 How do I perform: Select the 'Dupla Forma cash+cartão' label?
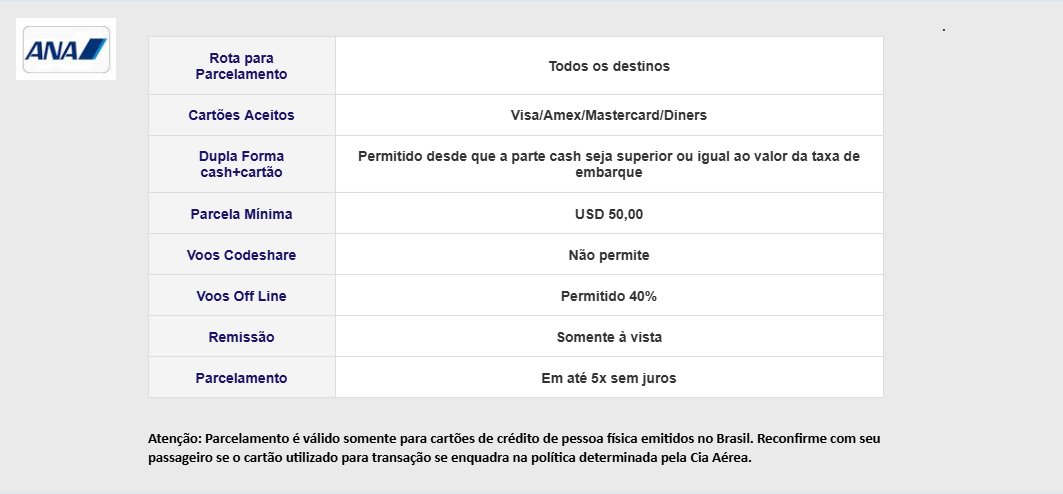[241, 164]
